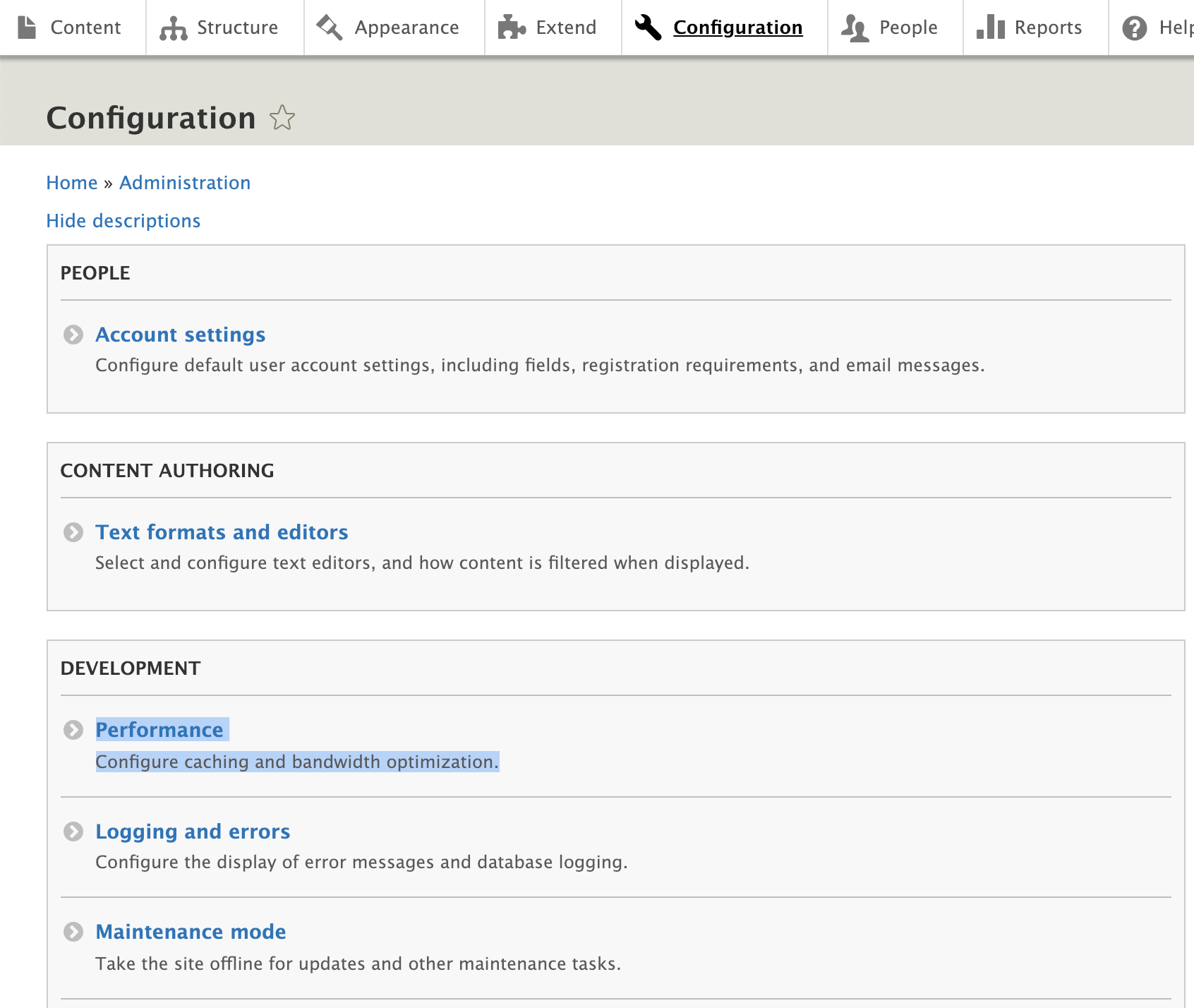The width and height of the screenshot is (1194, 1008).
Task: Click the Help question mark icon
Action: tap(1135, 28)
